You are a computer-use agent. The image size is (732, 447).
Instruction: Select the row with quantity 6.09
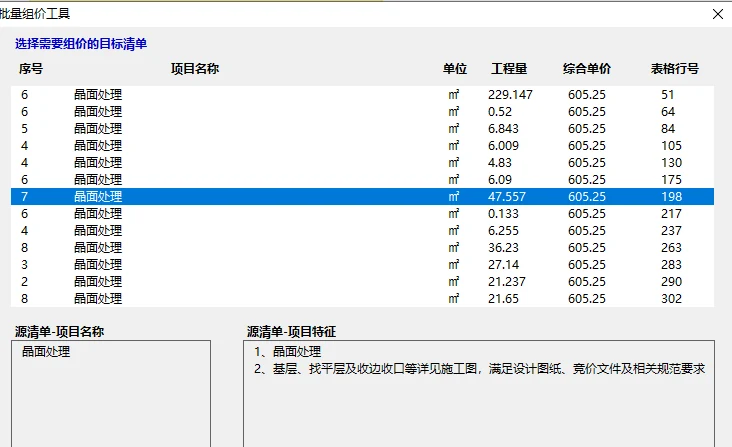tap(362, 180)
